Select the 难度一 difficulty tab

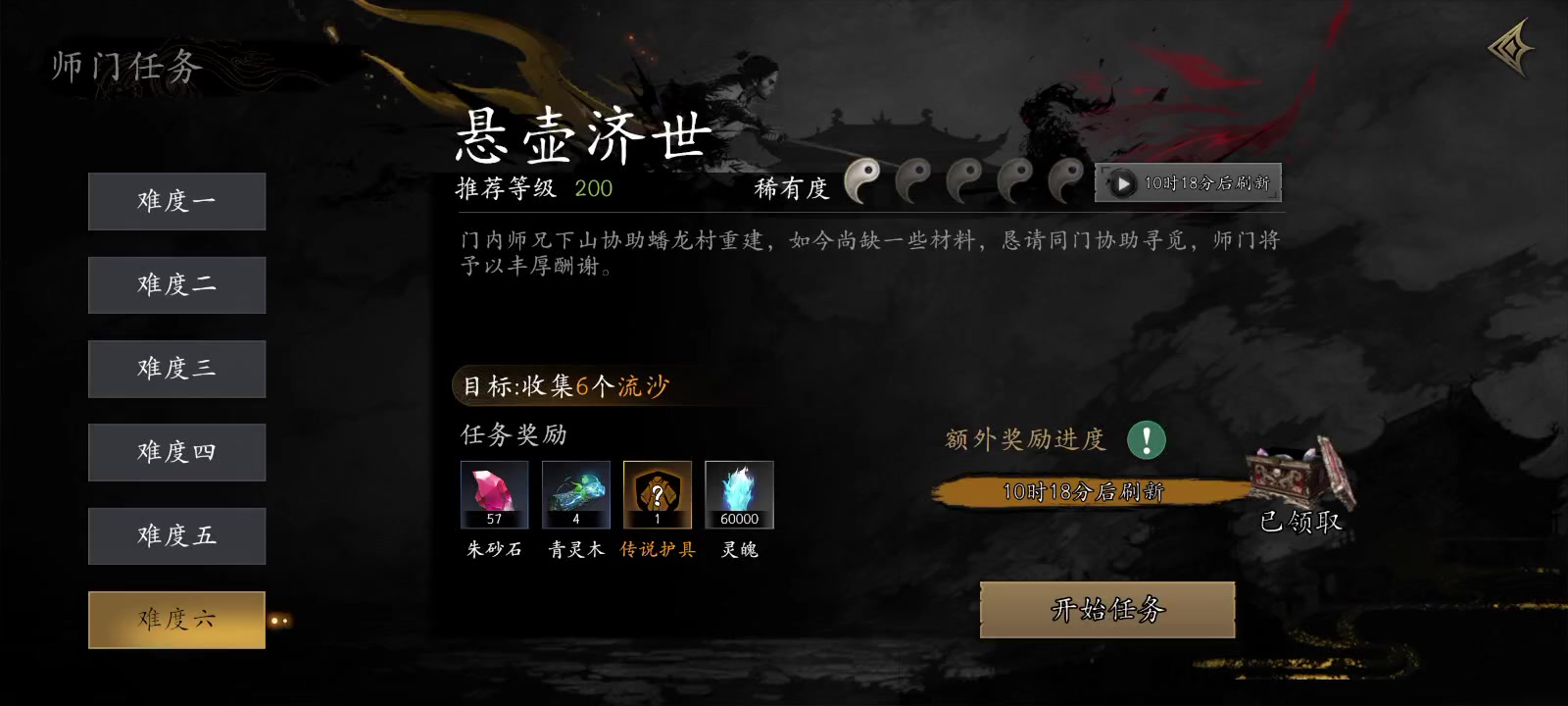pyautogui.click(x=176, y=201)
